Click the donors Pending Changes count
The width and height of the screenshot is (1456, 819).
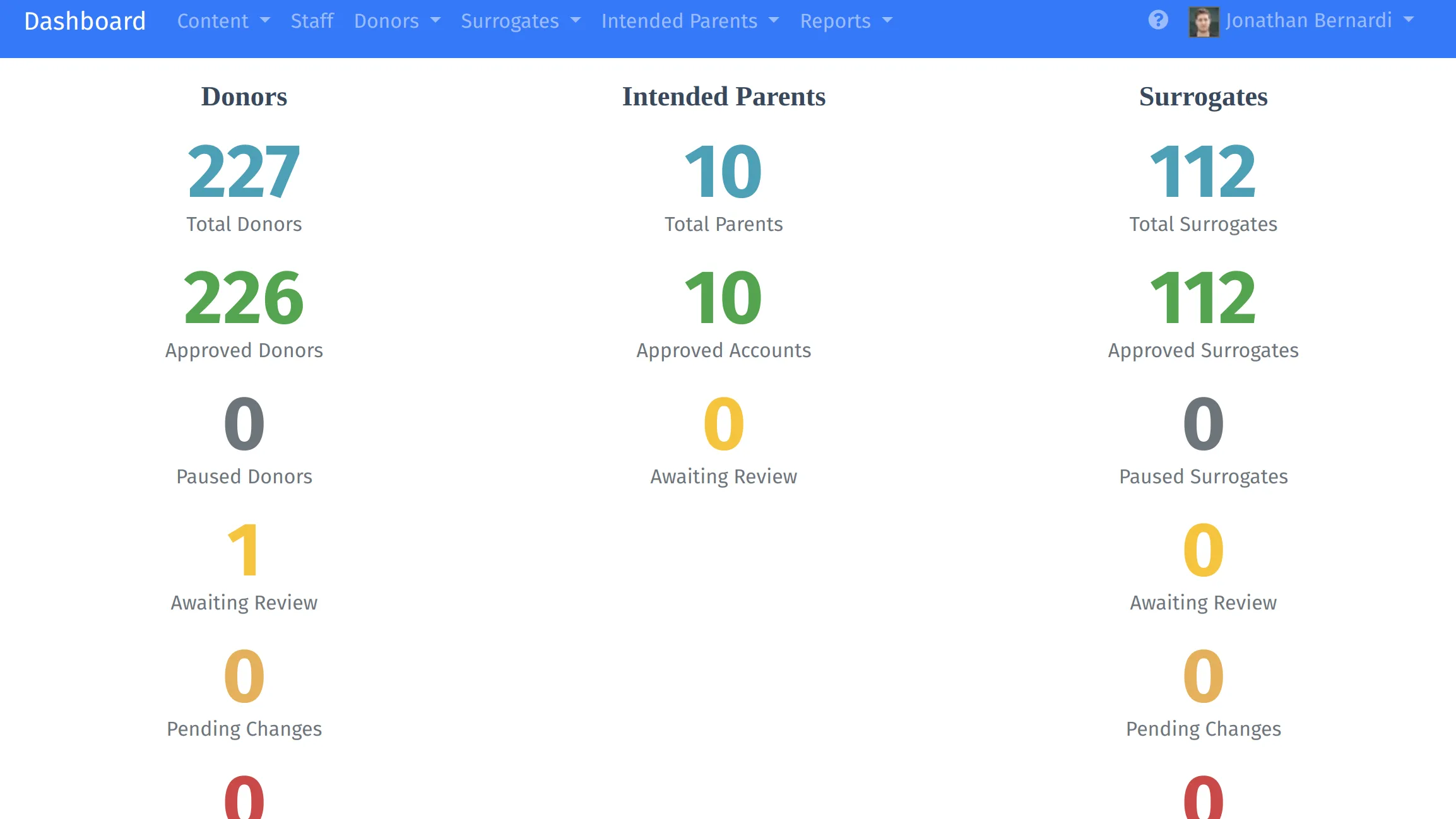point(244,676)
